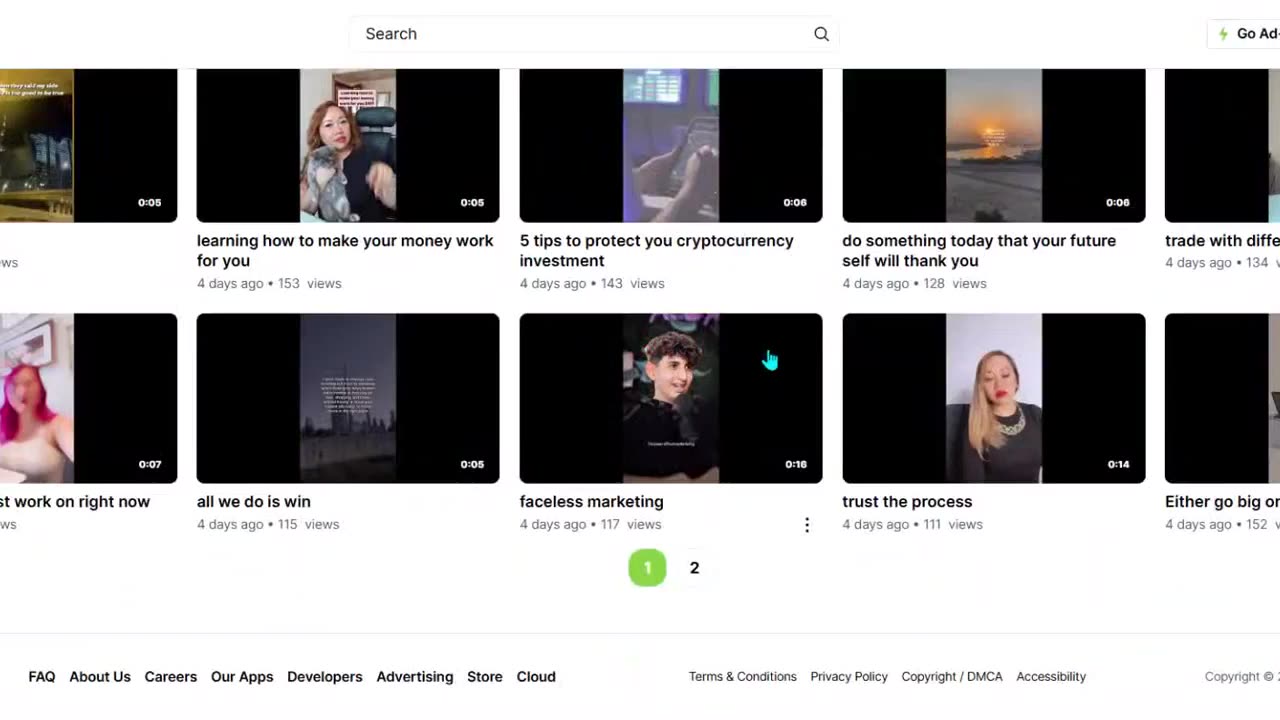The image size is (1280, 720).
Task: Open Advertising footer link
Action: [415, 677]
